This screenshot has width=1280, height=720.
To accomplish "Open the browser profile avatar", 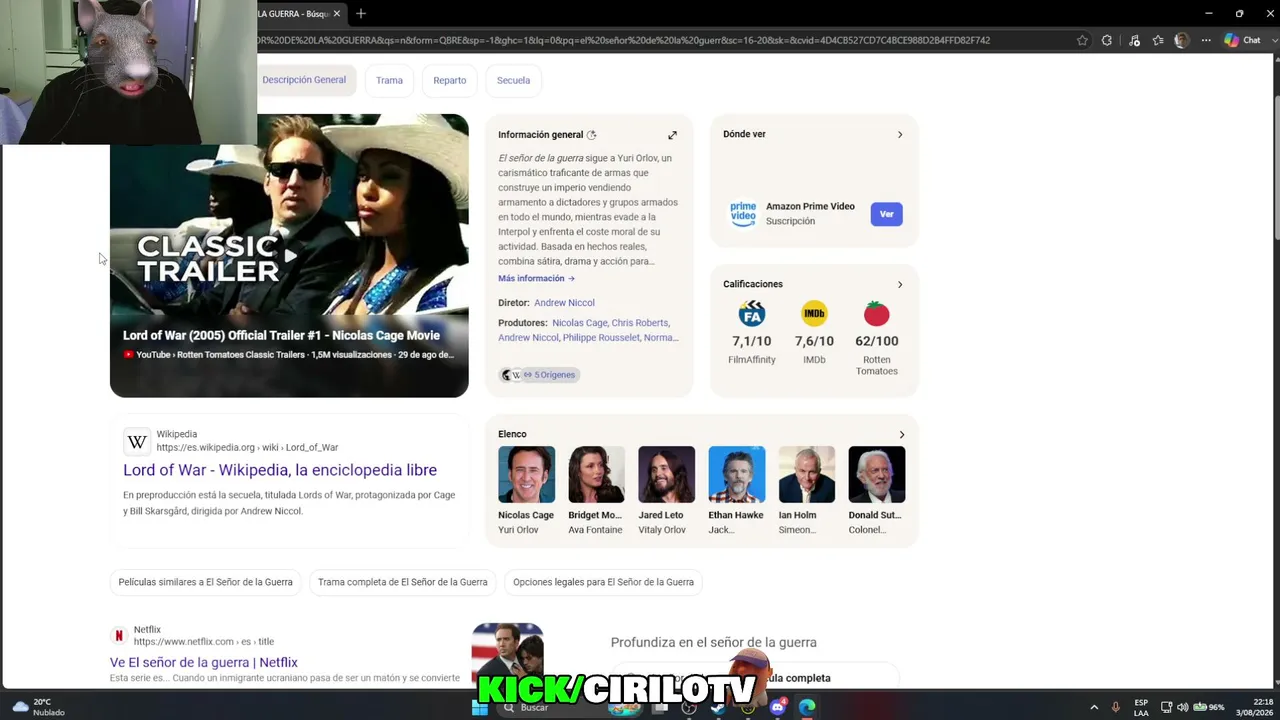I will click(1182, 41).
